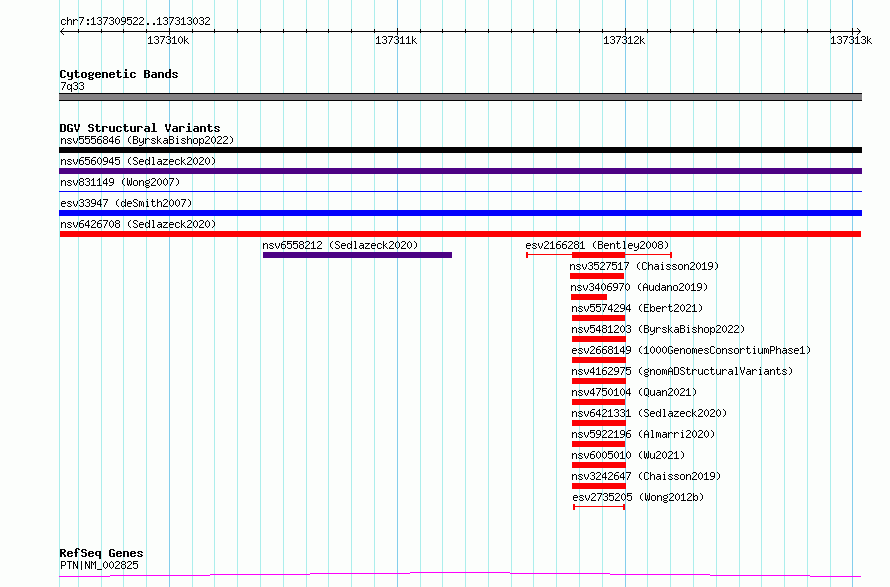The image size is (890, 587).
Task: Select red bar under nsv5574294
Action: 598,318
